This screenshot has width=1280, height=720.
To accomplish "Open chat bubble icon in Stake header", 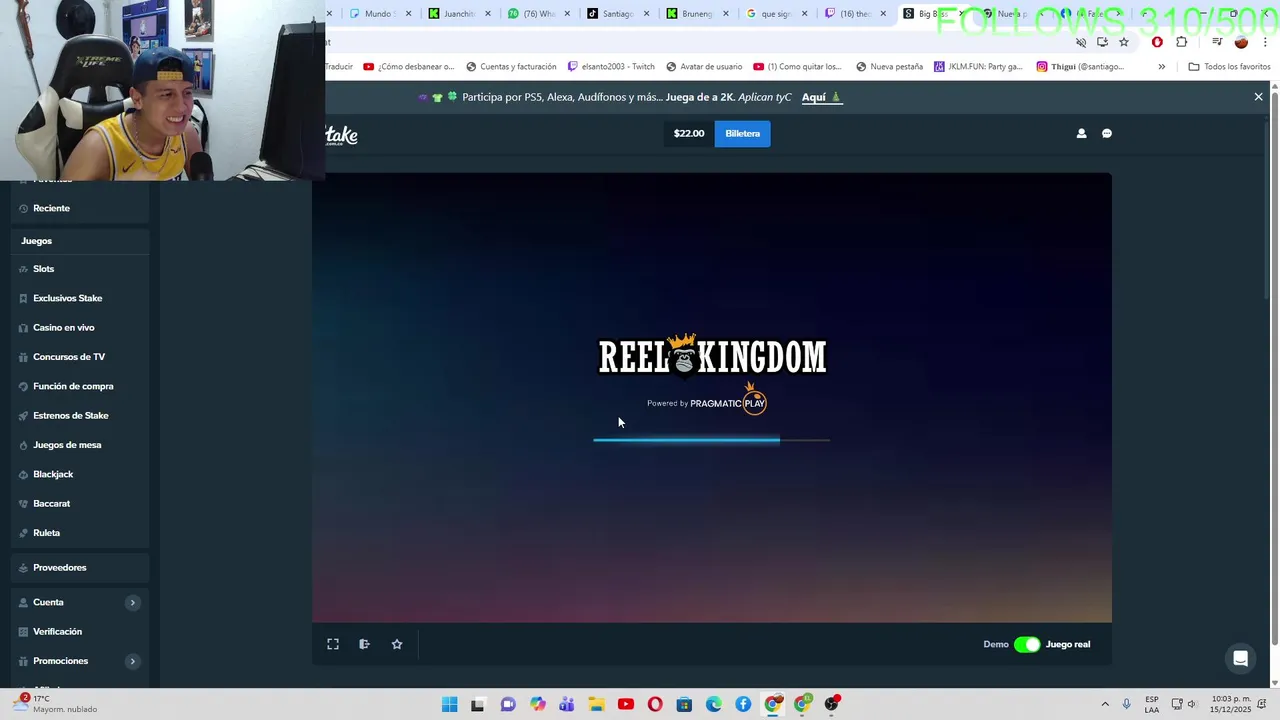I will 1107,133.
